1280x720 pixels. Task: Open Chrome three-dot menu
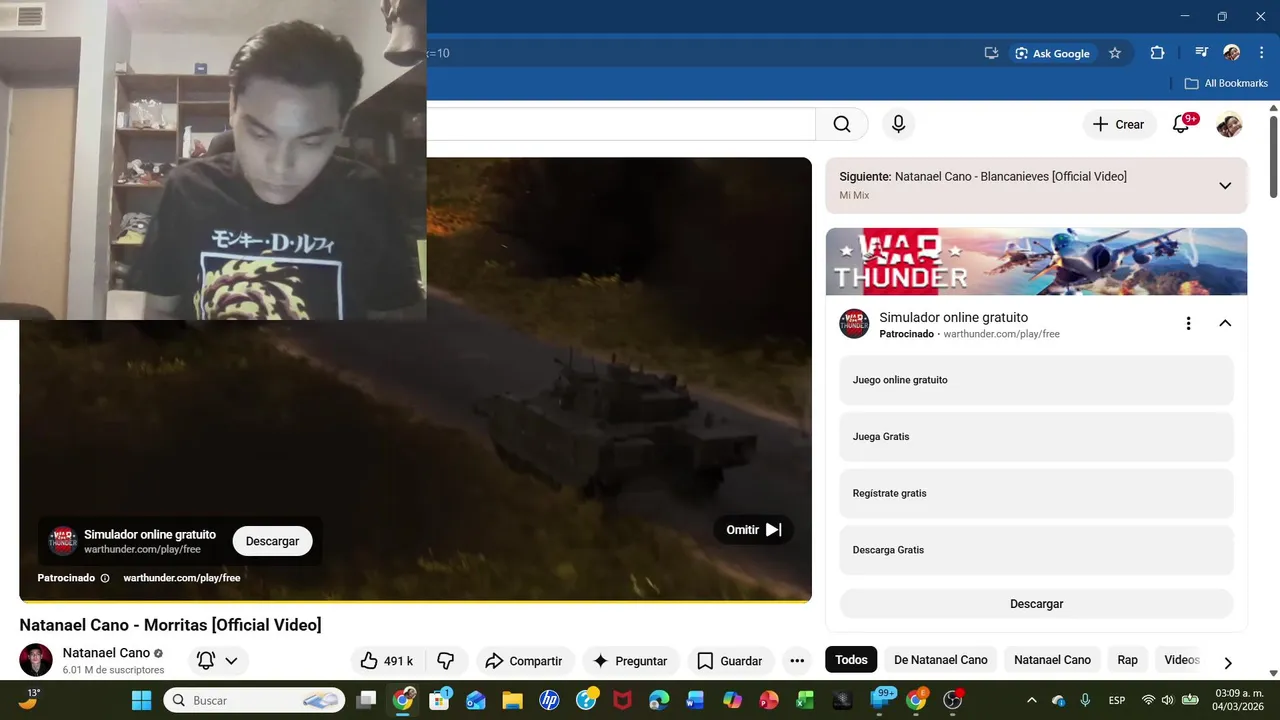coord(1261,53)
